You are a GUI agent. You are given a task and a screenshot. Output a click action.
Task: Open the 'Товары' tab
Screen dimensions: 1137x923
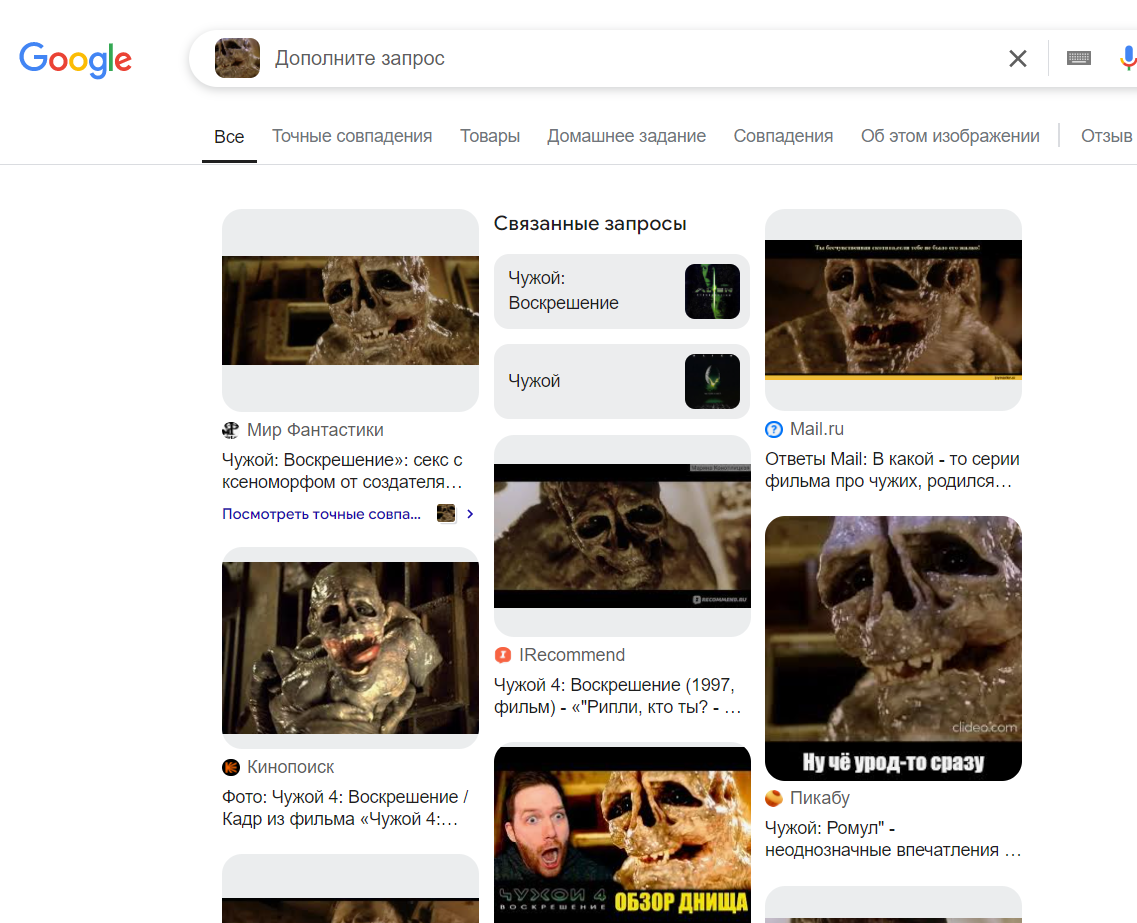(x=489, y=136)
